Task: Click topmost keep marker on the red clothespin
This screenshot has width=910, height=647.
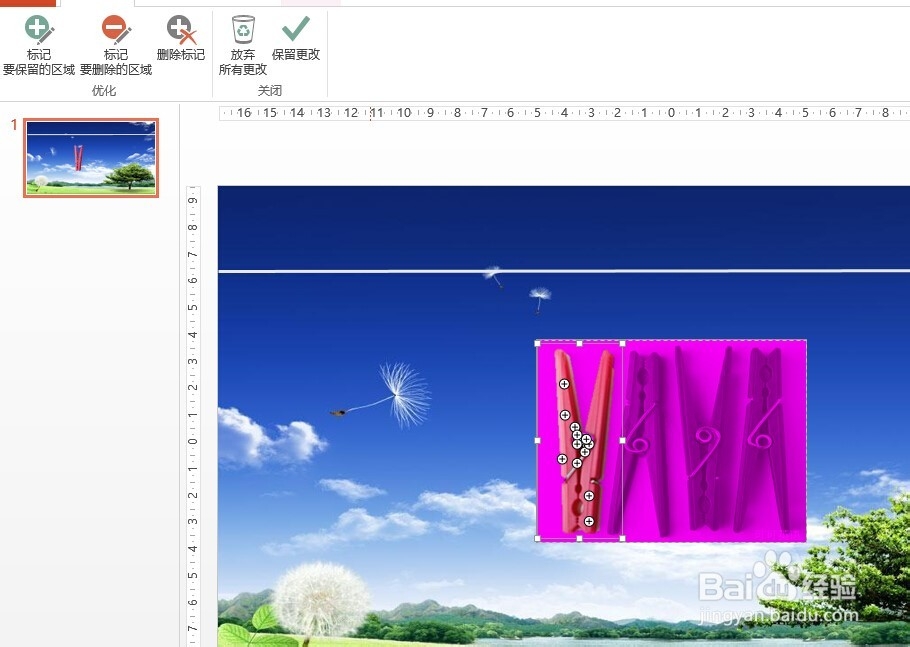Action: point(564,384)
